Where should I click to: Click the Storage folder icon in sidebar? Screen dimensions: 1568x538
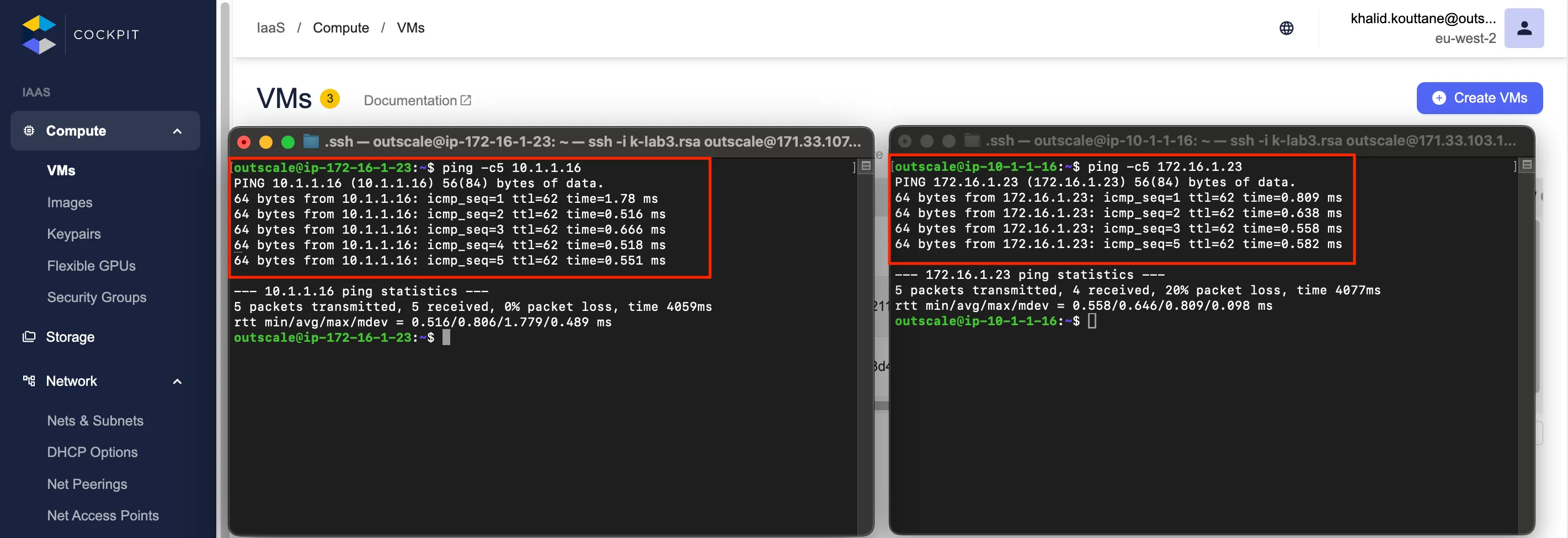[x=29, y=337]
